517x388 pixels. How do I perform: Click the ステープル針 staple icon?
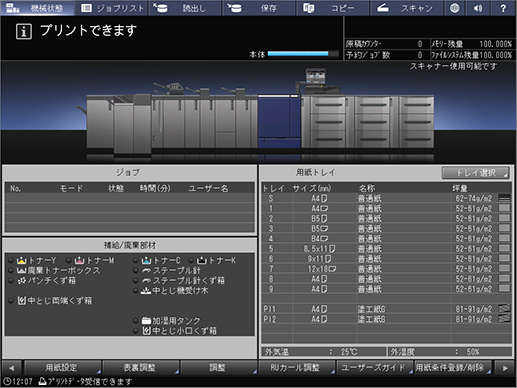coord(146,270)
